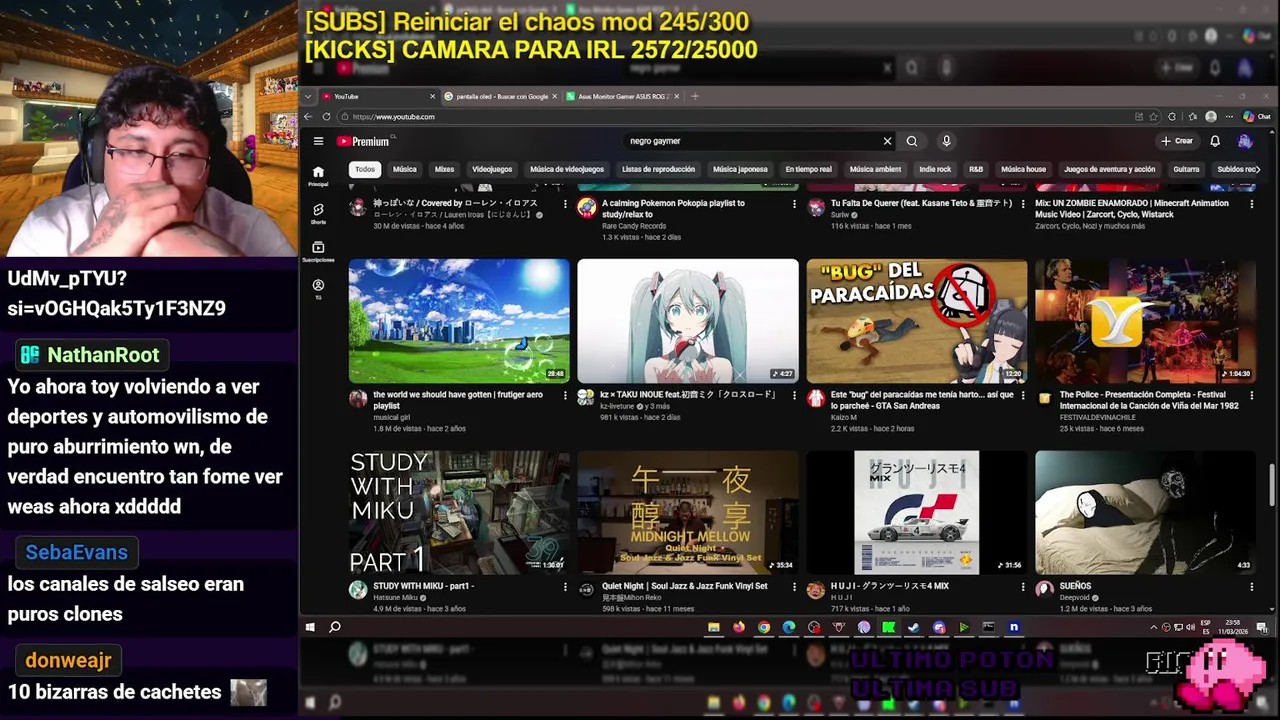
Task: Open the STUDY WITH MIKU thumbnail
Action: pyautogui.click(x=459, y=512)
